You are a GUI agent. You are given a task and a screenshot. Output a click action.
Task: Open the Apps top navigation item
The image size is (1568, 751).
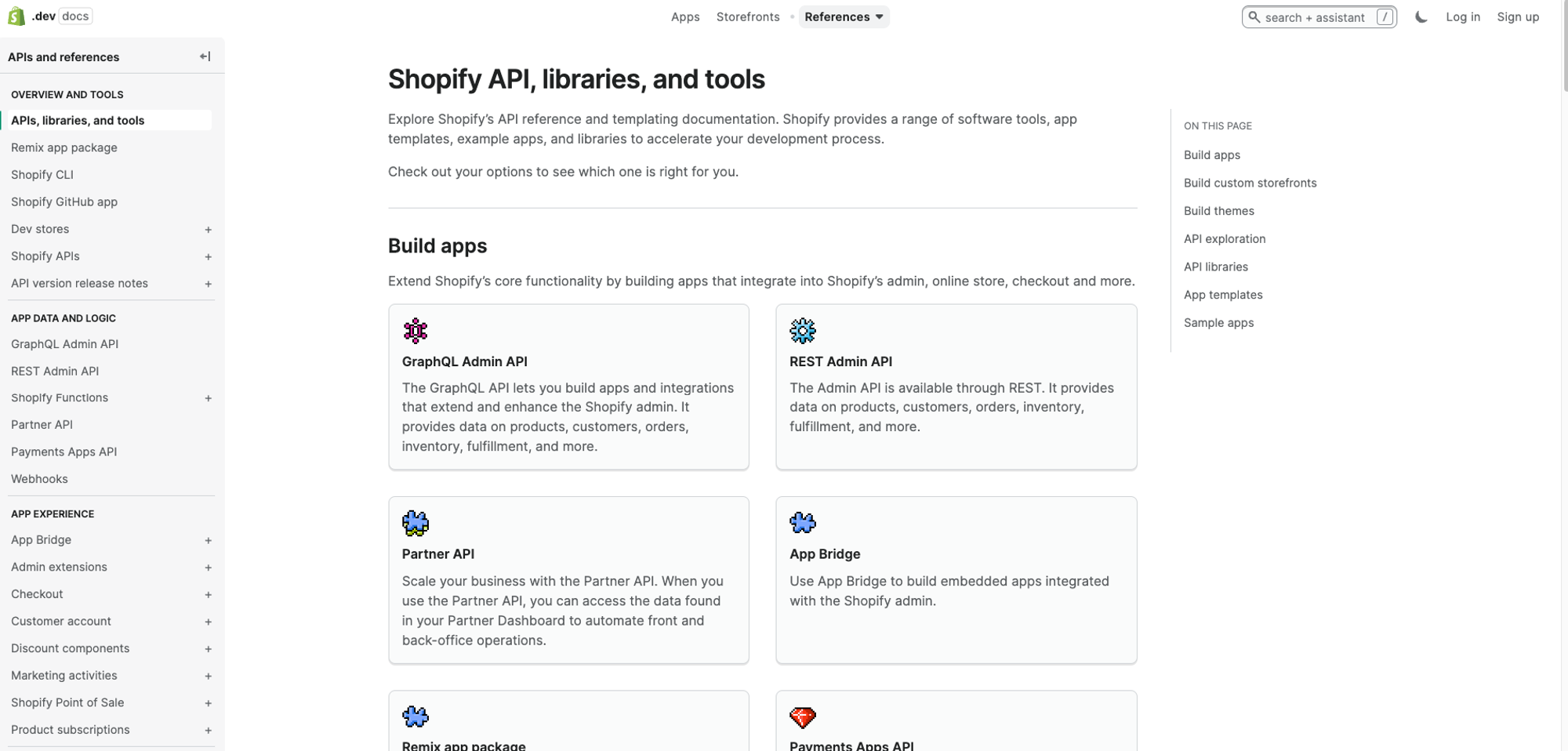point(685,17)
